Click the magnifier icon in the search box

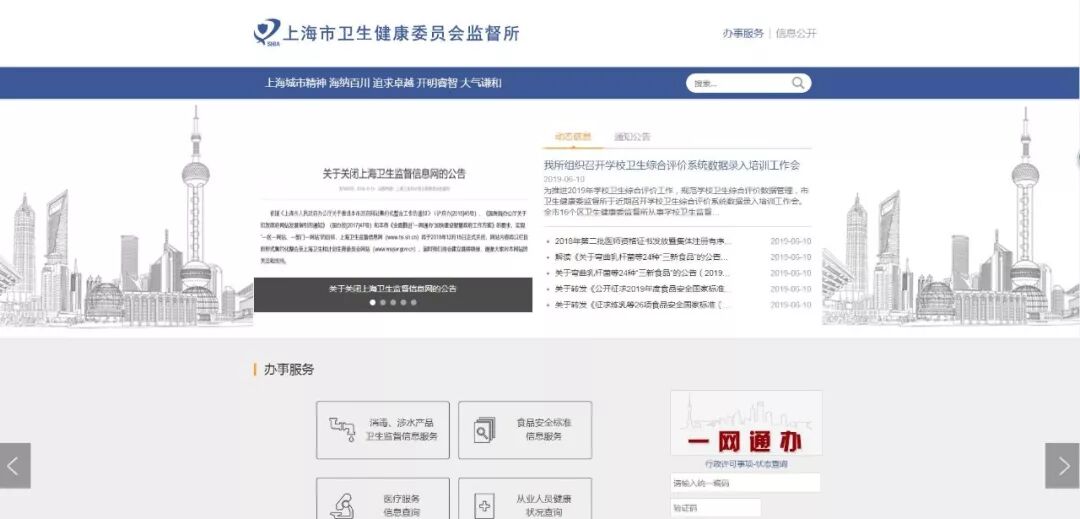798,83
